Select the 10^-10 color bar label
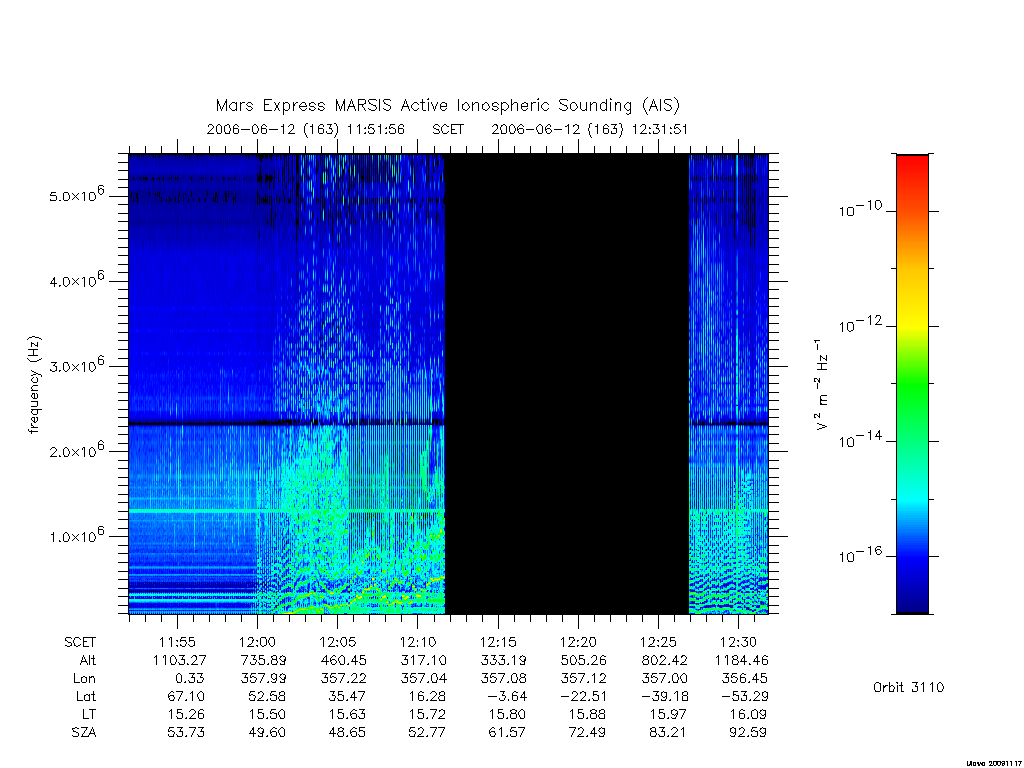Viewport: 1024px width, 768px height. 860,208
